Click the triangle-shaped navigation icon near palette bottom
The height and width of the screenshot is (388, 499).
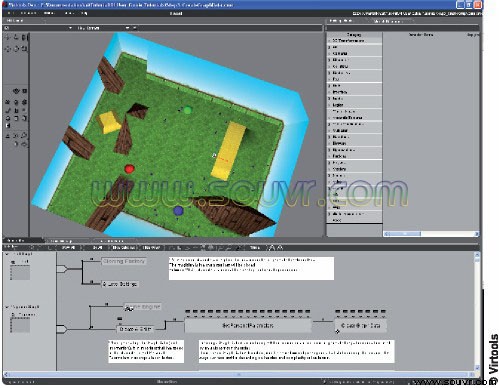8,136
